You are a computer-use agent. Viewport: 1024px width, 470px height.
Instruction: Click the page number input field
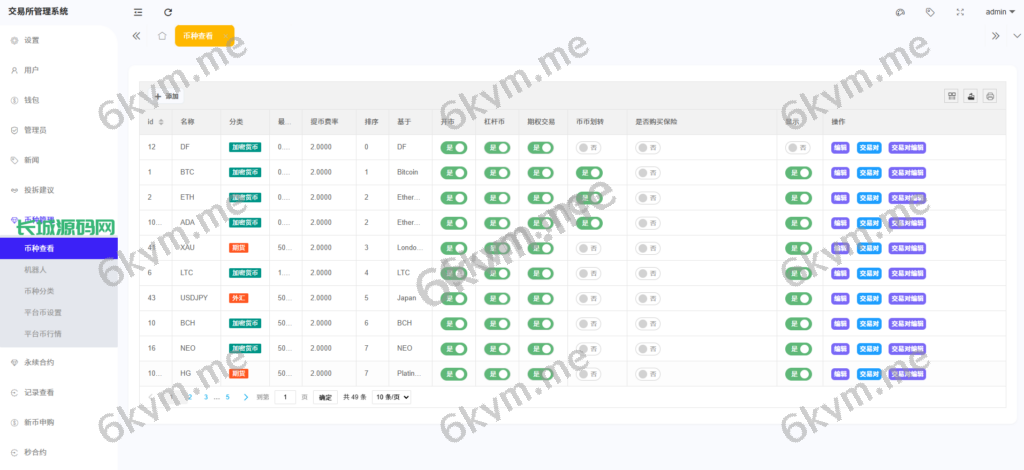point(285,397)
